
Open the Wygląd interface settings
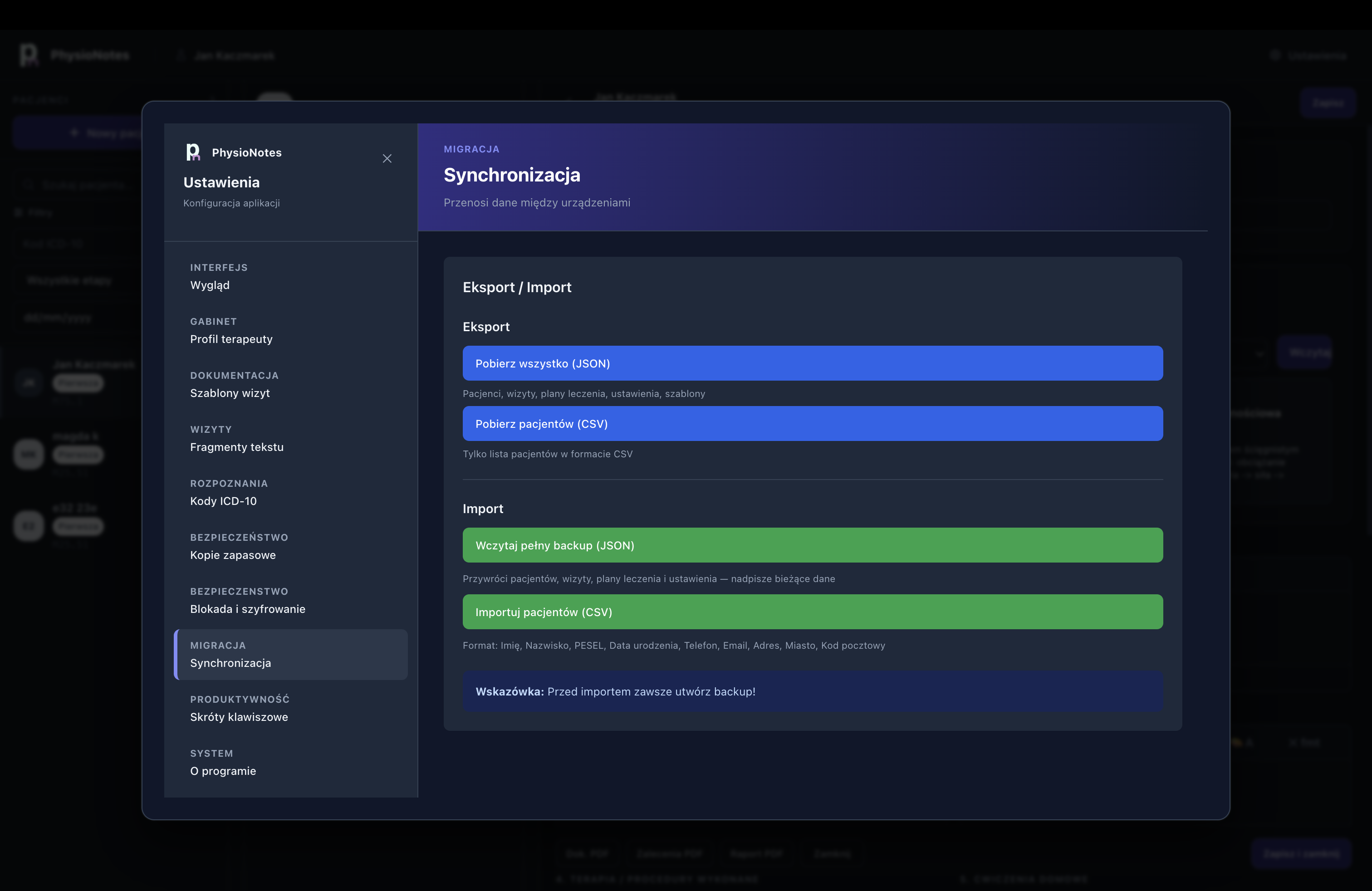coord(290,277)
